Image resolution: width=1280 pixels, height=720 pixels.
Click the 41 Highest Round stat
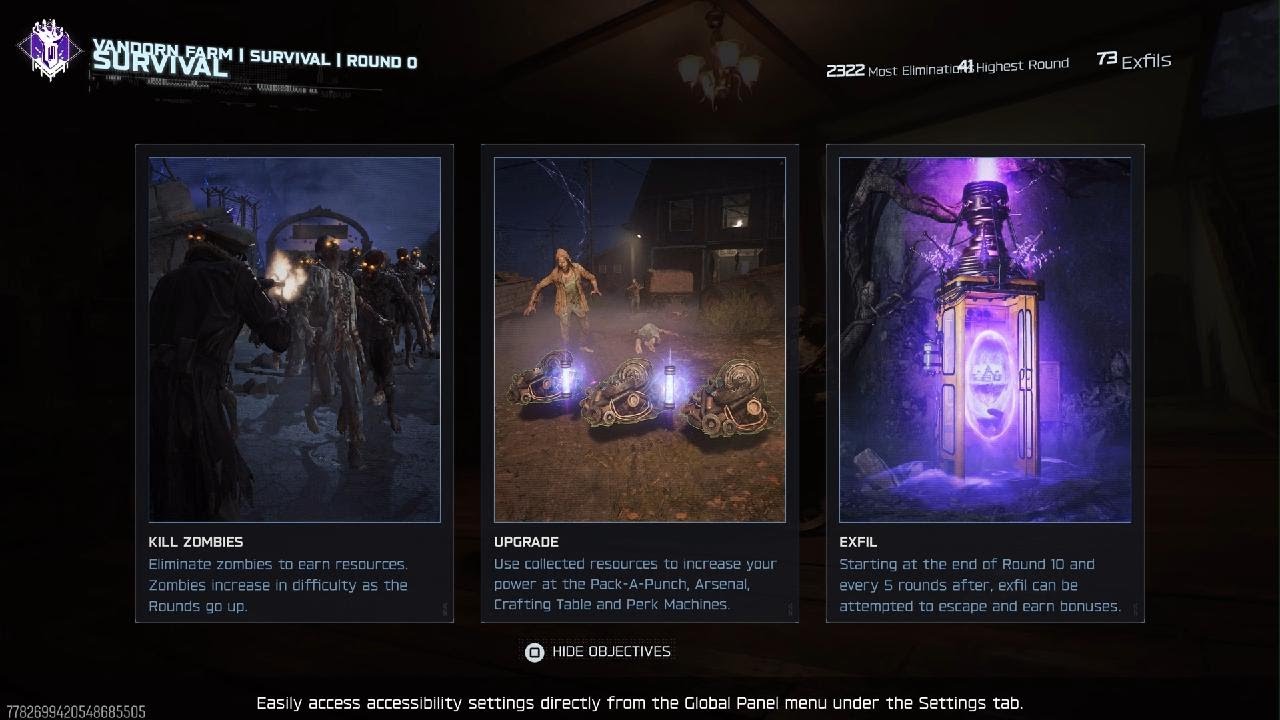click(x=1013, y=65)
